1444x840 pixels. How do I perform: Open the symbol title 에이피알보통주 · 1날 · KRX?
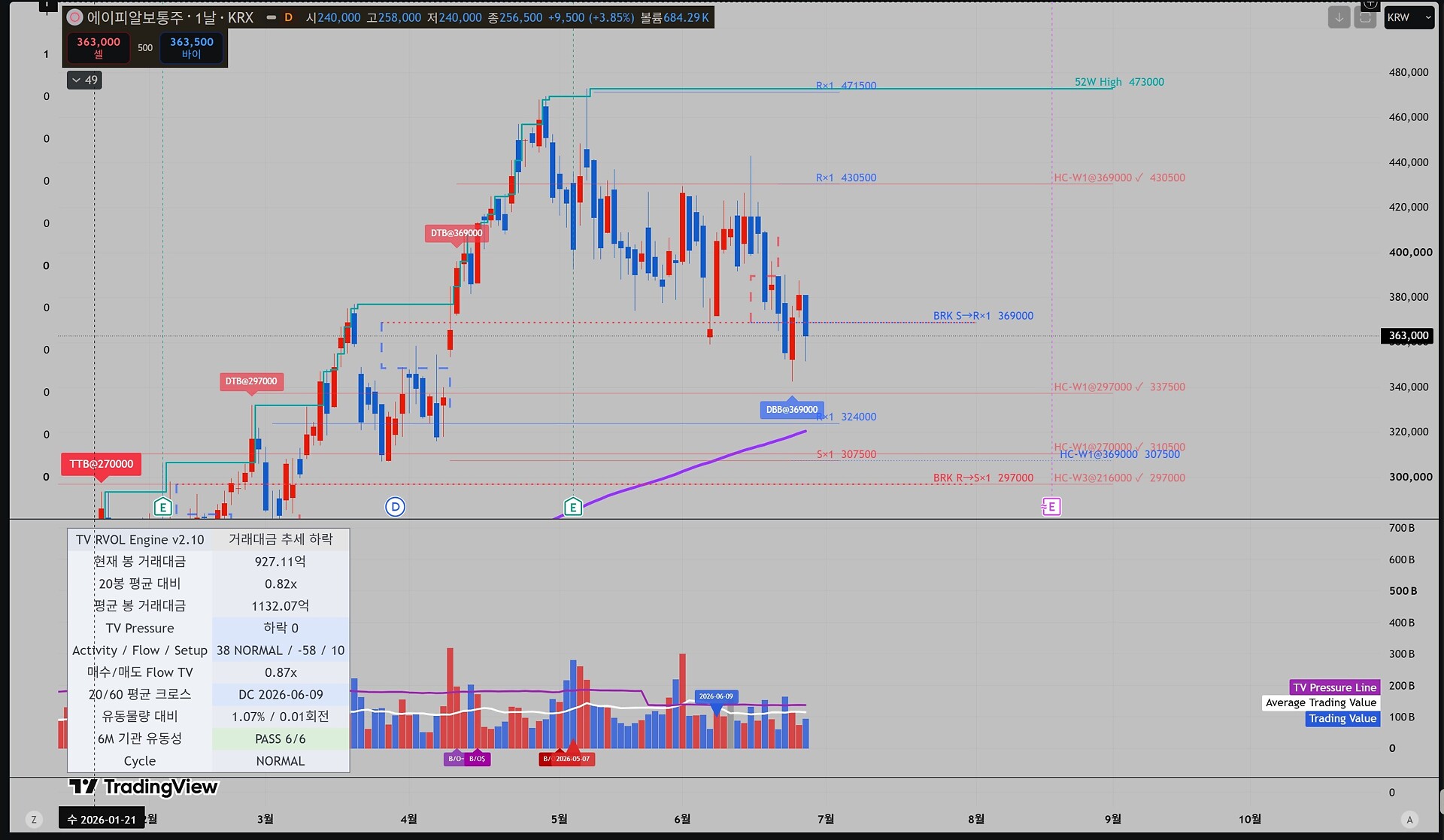pyautogui.click(x=170, y=17)
